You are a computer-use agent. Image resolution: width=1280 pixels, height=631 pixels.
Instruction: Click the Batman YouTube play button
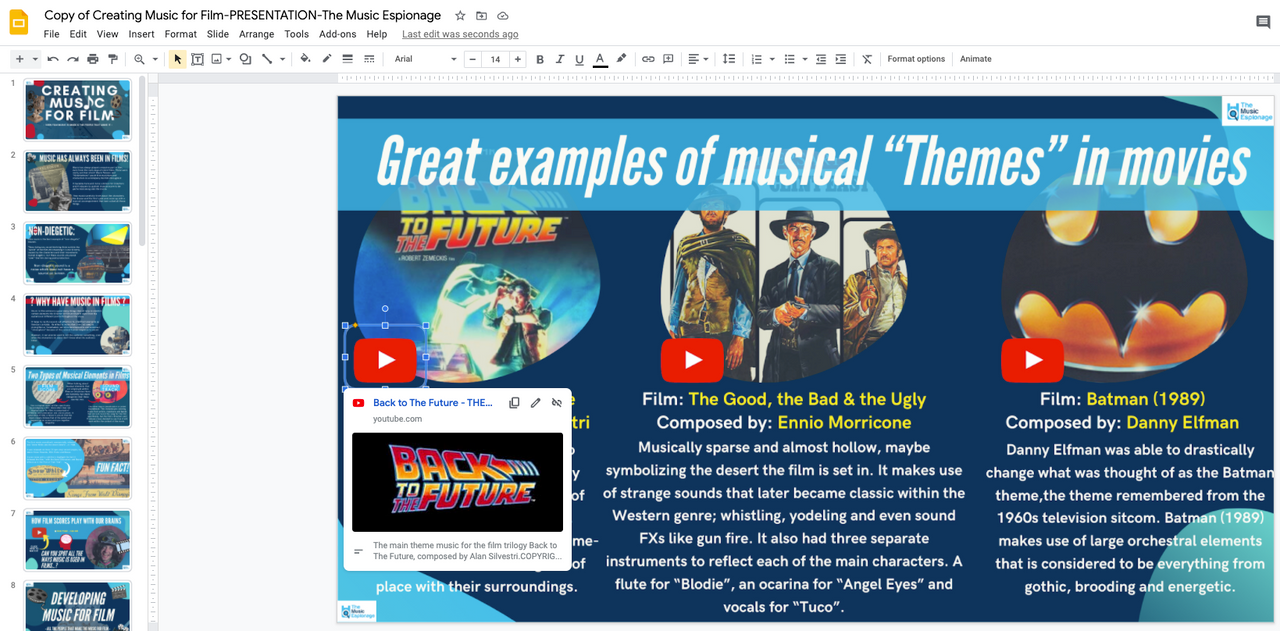point(1032,360)
